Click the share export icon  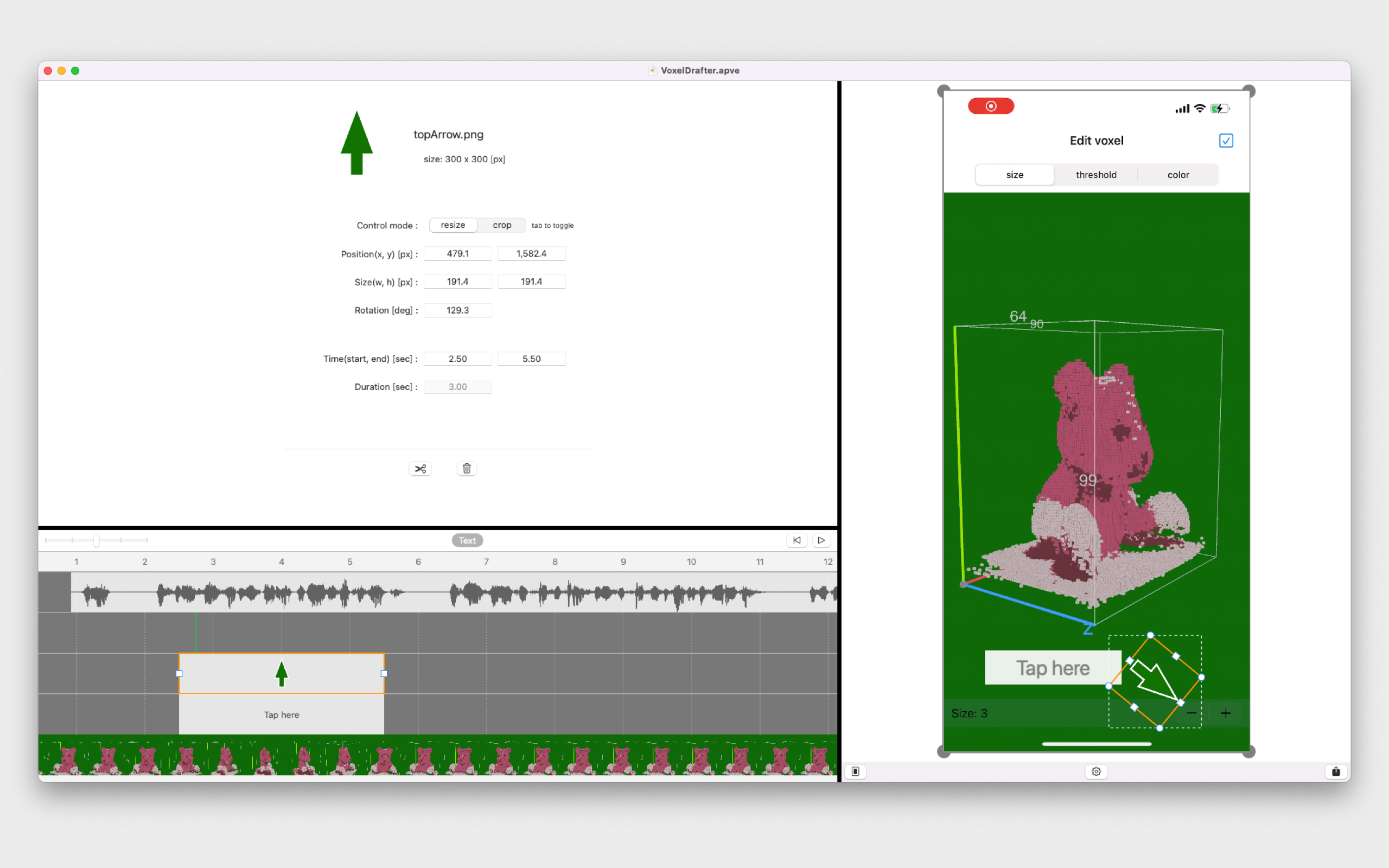pos(1336,771)
